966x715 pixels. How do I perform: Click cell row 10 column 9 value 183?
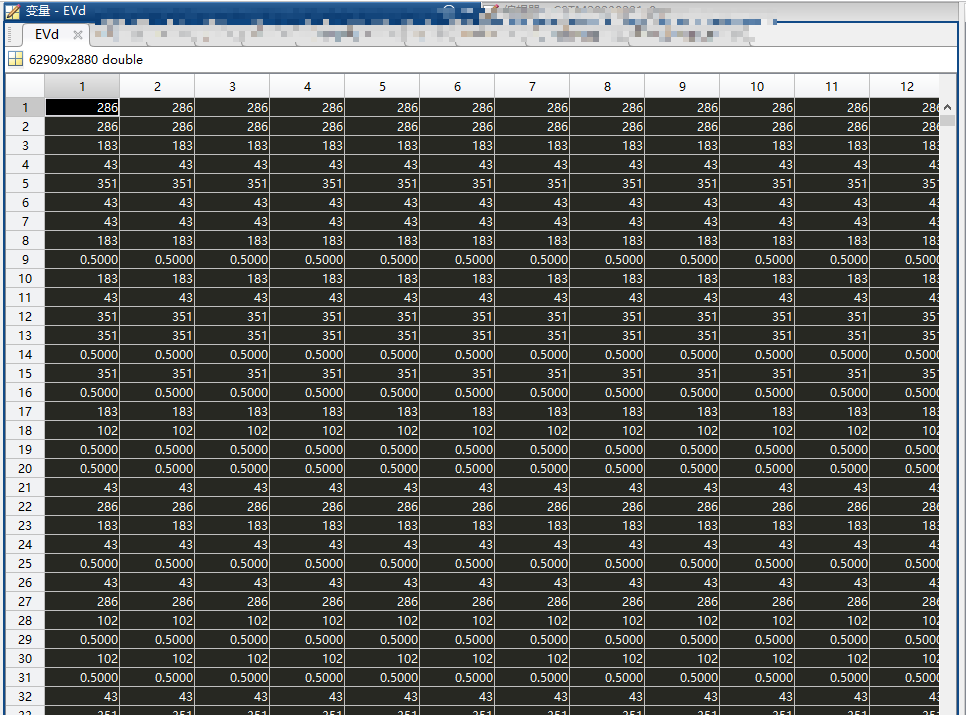pos(682,278)
